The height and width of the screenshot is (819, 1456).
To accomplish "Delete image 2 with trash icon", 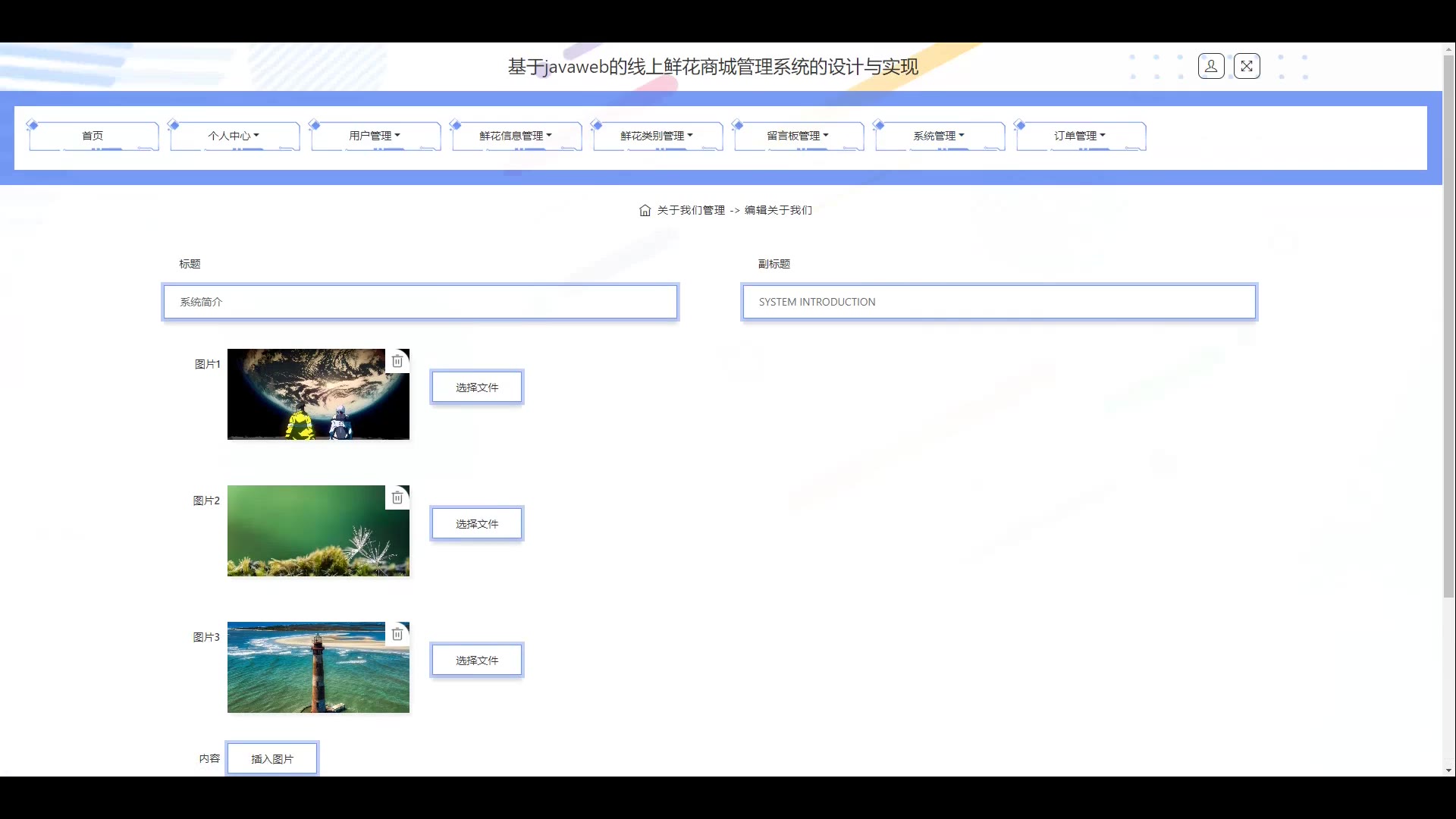I will [397, 497].
